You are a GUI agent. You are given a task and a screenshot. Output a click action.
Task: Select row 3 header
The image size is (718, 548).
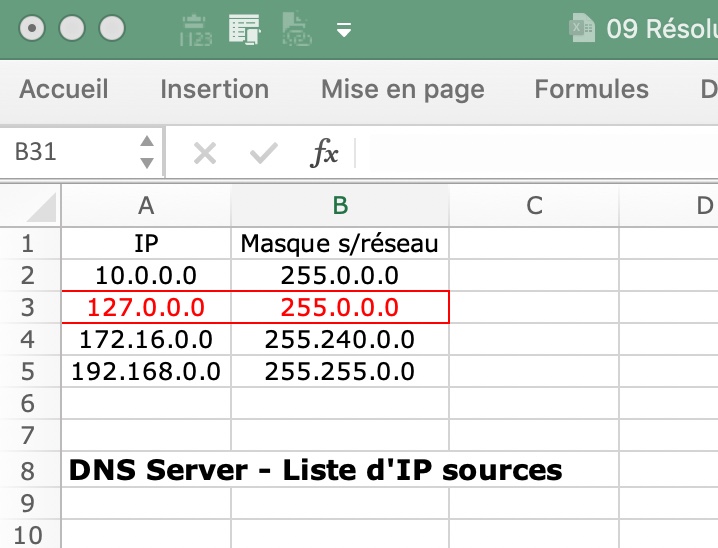(27, 307)
